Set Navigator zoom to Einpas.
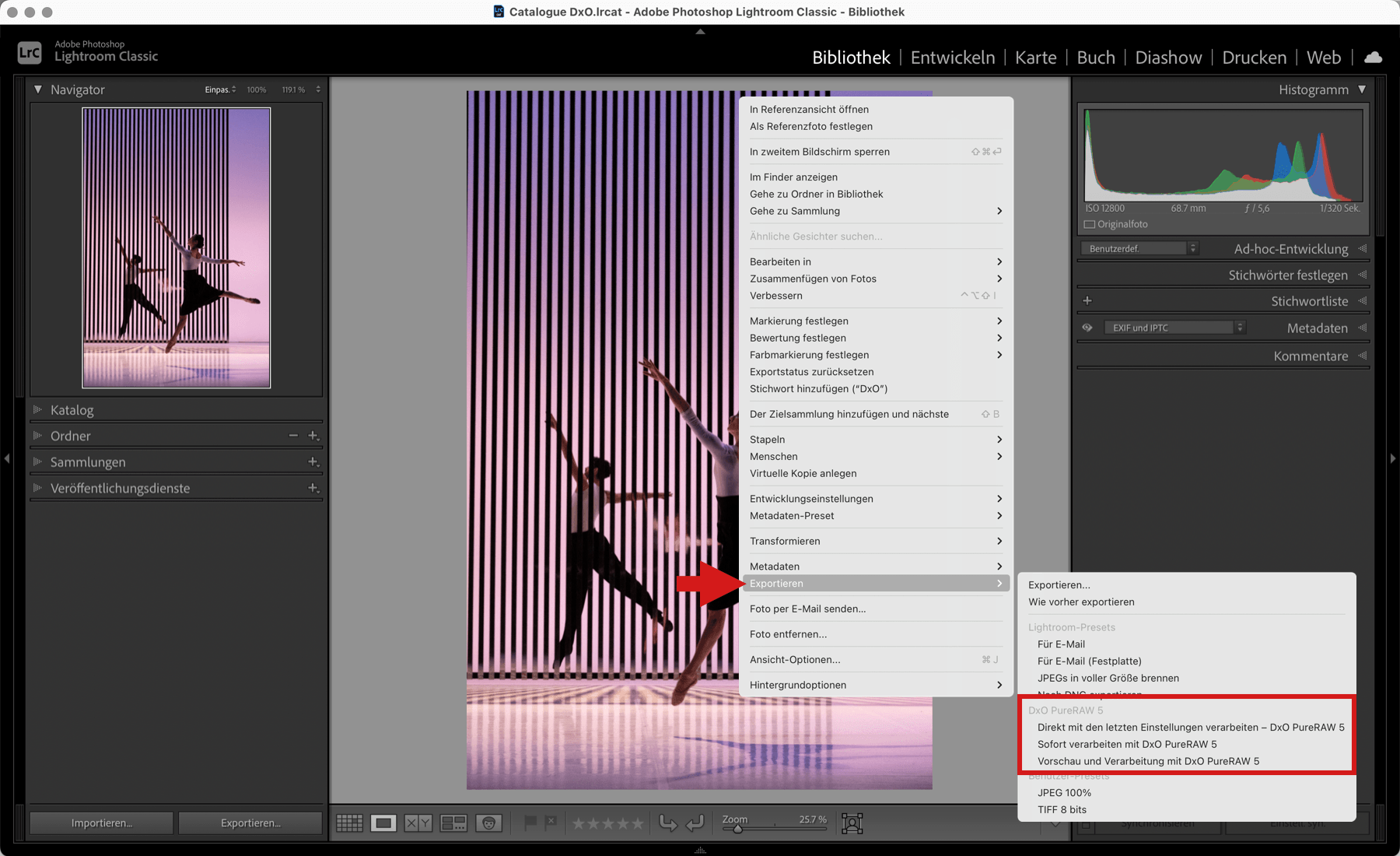The height and width of the screenshot is (856, 1400). click(217, 89)
